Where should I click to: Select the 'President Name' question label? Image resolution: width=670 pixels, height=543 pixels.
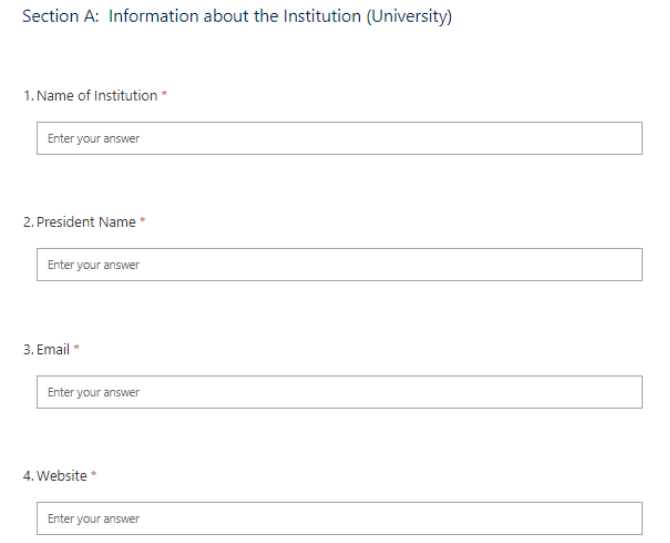(x=86, y=222)
